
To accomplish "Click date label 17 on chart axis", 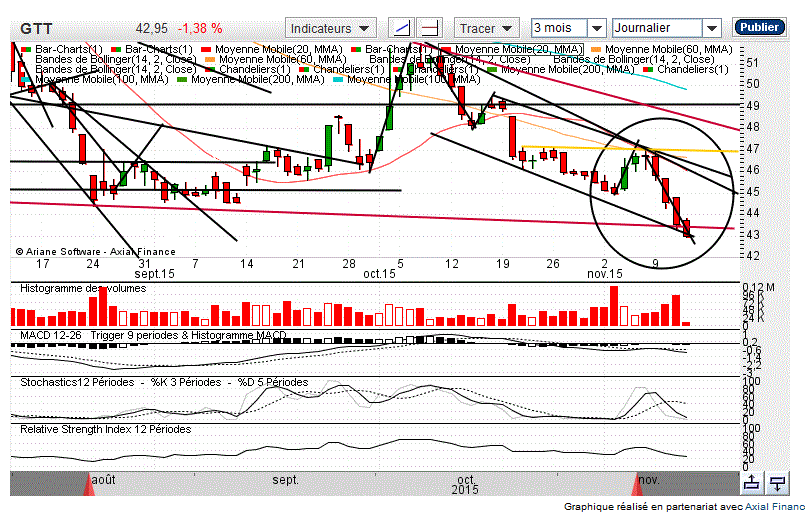I will pos(43,264).
